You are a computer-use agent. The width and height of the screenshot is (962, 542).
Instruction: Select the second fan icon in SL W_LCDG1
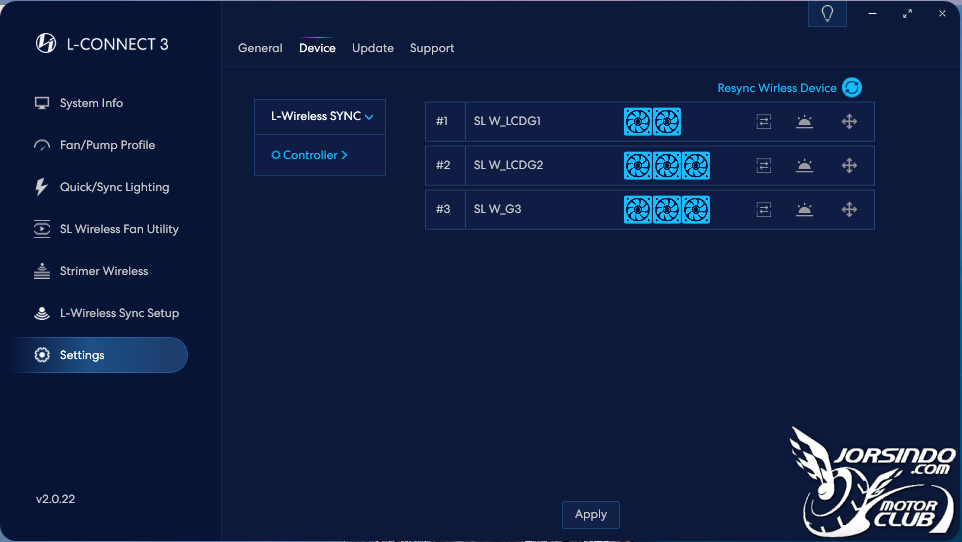[x=667, y=122]
